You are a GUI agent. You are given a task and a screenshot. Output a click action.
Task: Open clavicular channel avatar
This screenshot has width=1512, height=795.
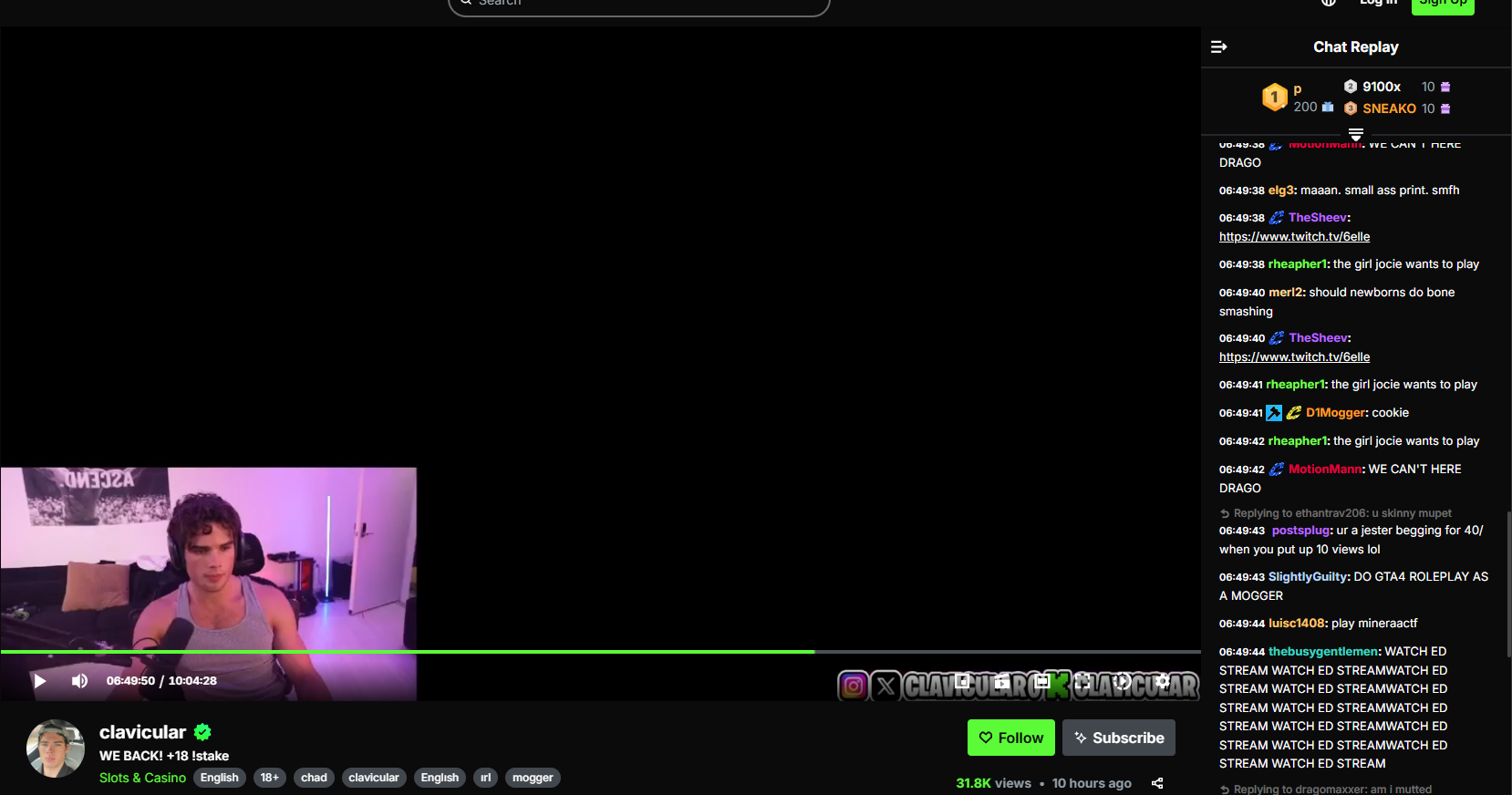(x=56, y=749)
